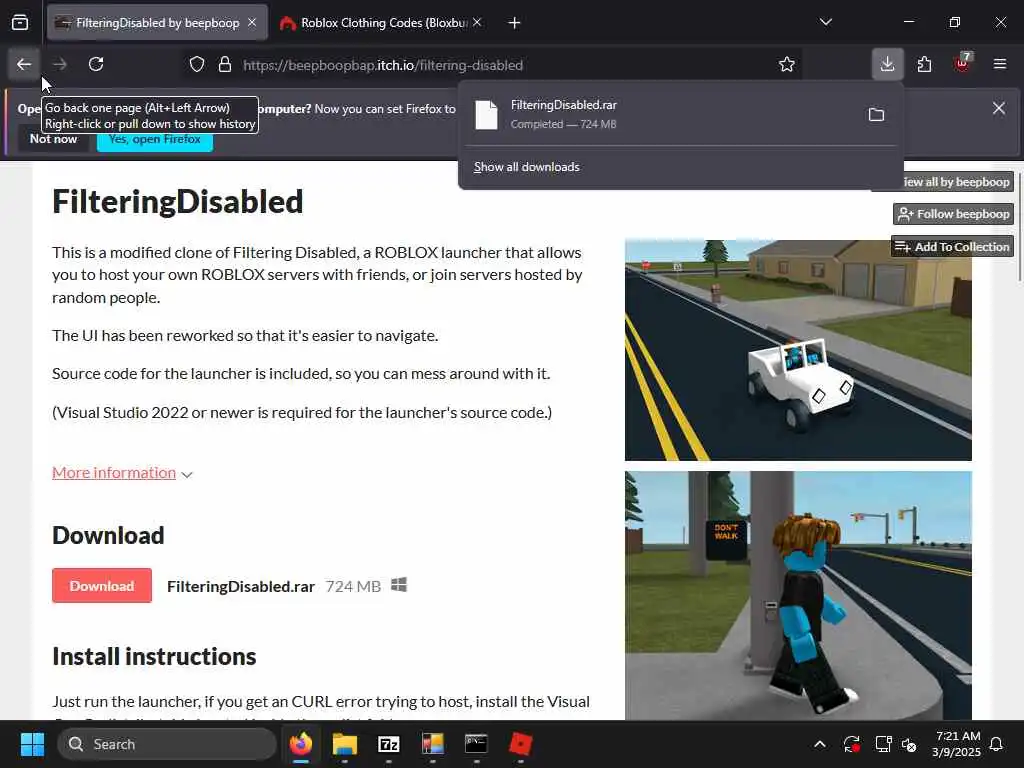The image size is (1024, 768).
Task: Click the sync status tray icon
Action: pyautogui.click(x=852, y=744)
